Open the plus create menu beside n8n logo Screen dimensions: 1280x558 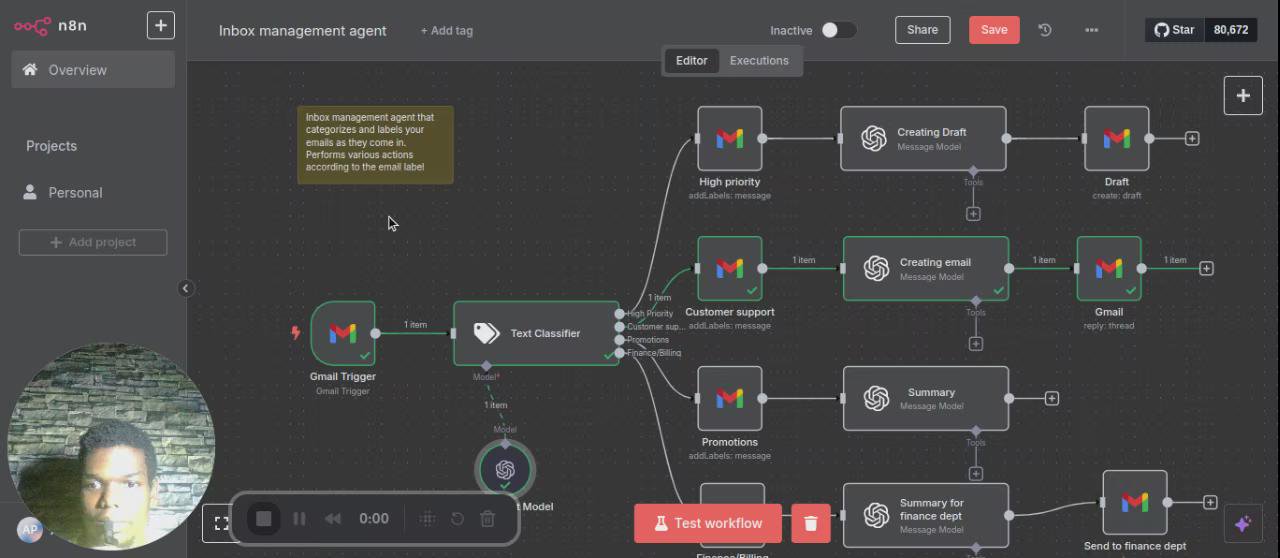pyautogui.click(x=161, y=26)
